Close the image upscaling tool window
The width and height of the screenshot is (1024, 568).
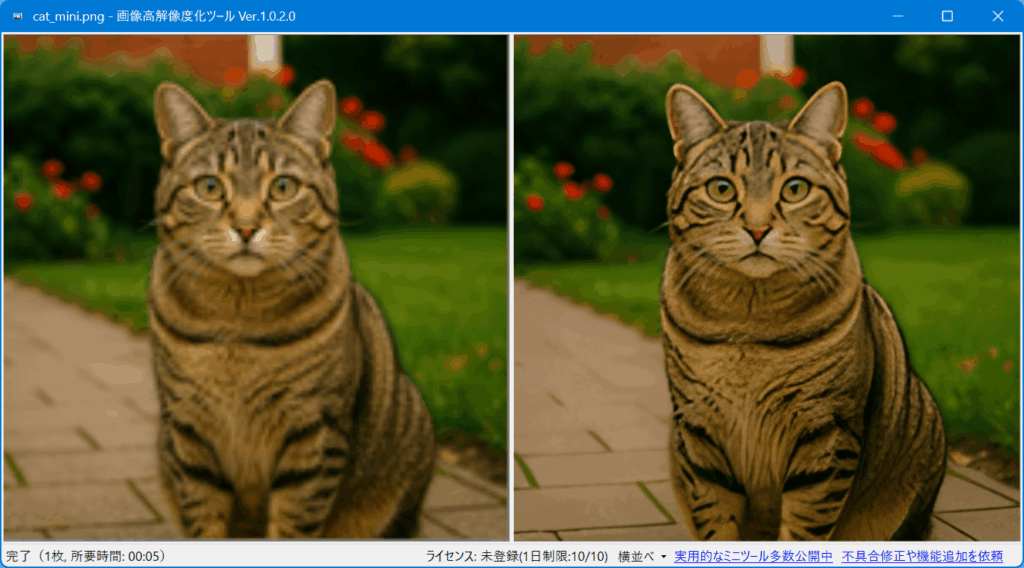997,16
